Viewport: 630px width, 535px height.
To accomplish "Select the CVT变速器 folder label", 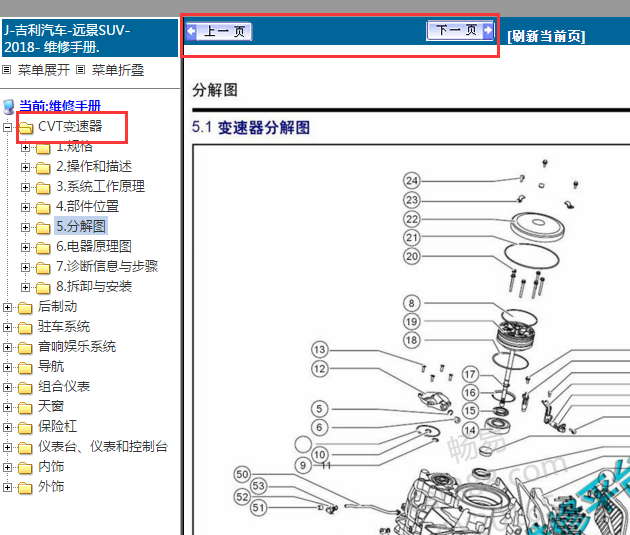I will pos(70,126).
